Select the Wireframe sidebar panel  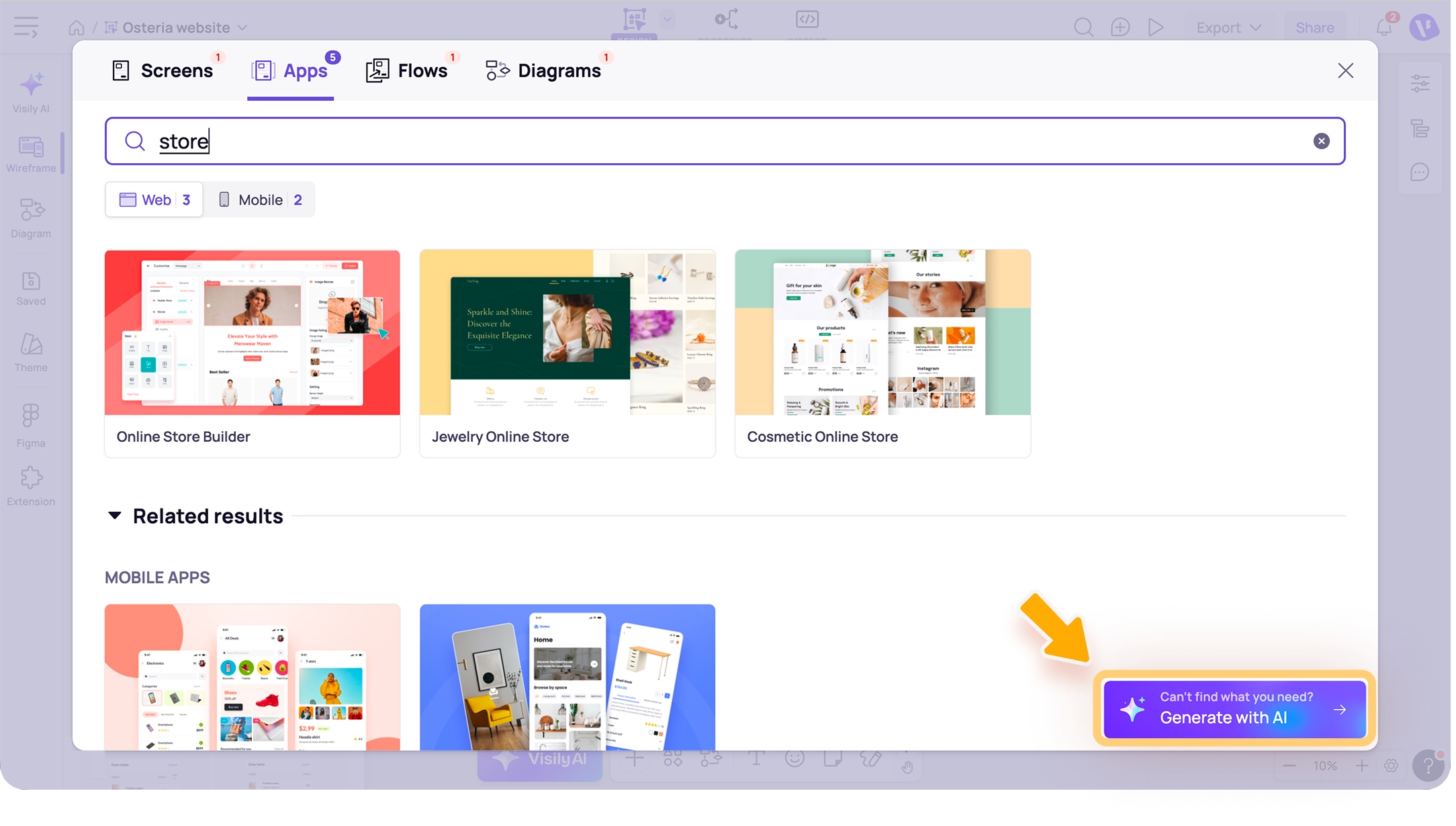pyautogui.click(x=31, y=154)
